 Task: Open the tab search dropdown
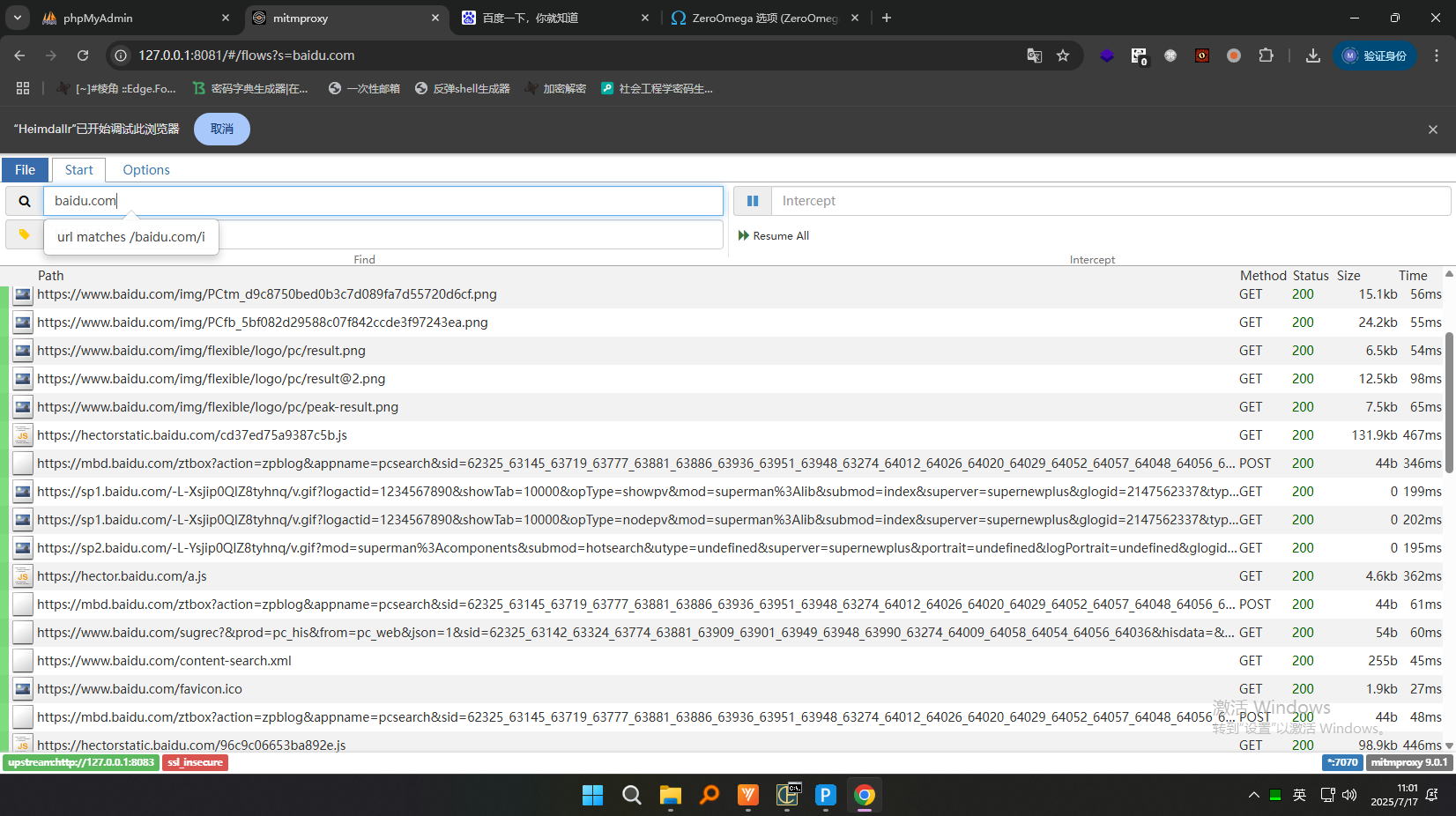click(x=18, y=18)
